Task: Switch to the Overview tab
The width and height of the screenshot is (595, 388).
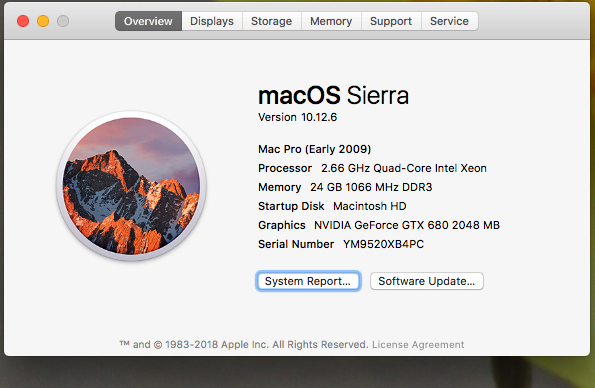Action: pyautogui.click(x=148, y=21)
